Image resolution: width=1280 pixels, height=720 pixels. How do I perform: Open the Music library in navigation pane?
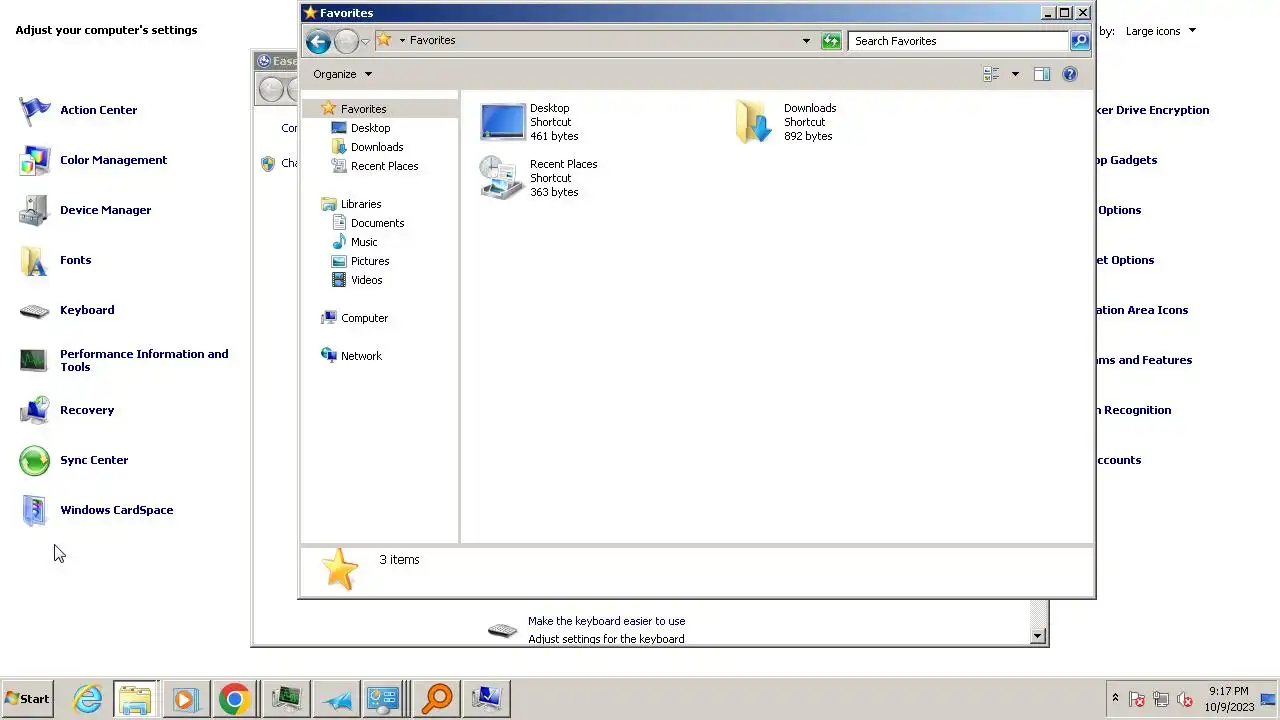click(364, 242)
